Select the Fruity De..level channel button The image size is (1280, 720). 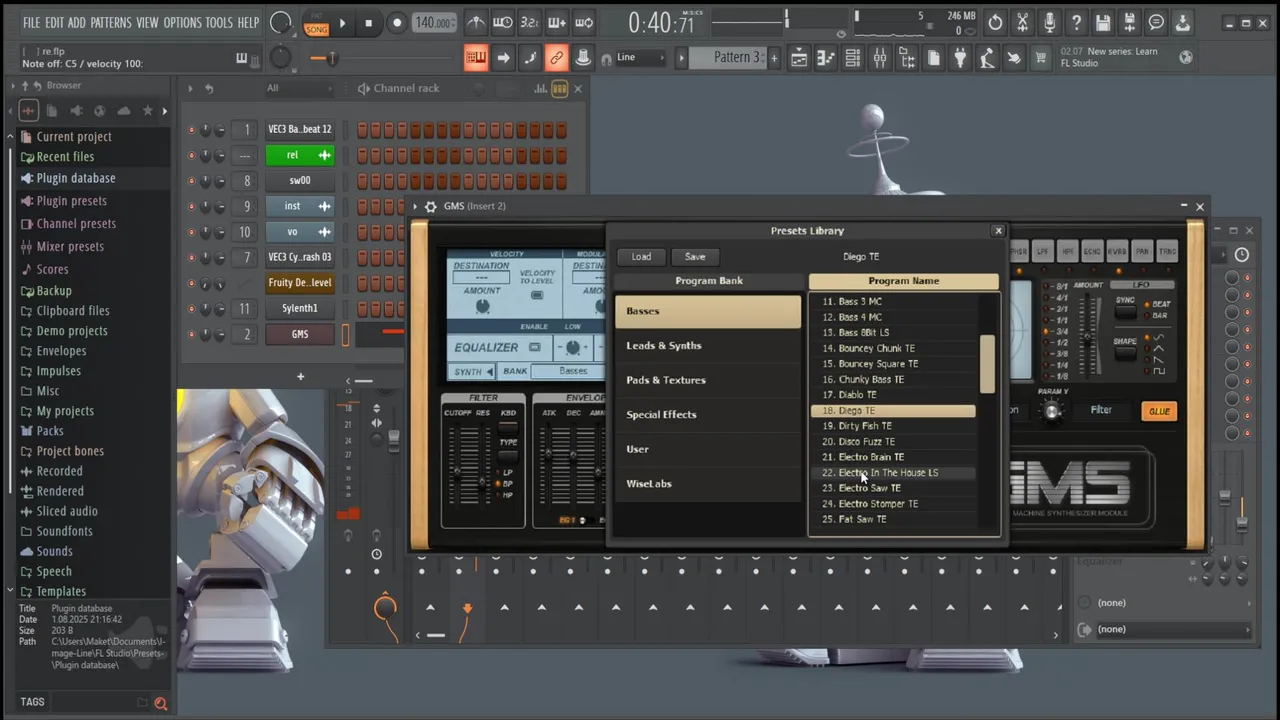click(x=300, y=283)
